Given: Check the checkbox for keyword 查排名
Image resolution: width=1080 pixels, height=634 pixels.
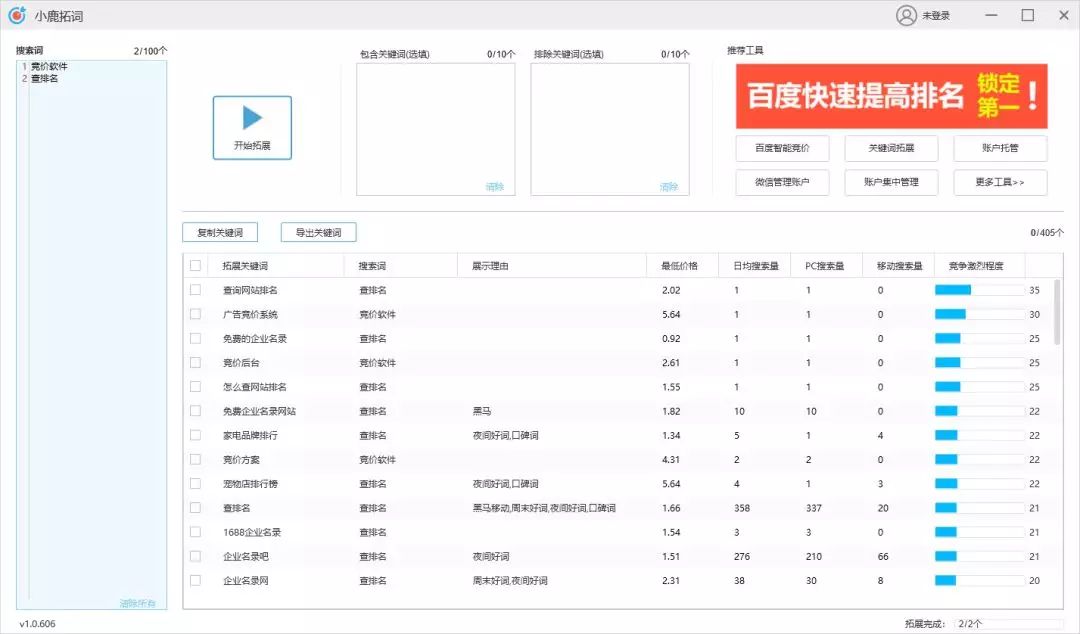Looking at the screenshot, I should pos(195,507).
